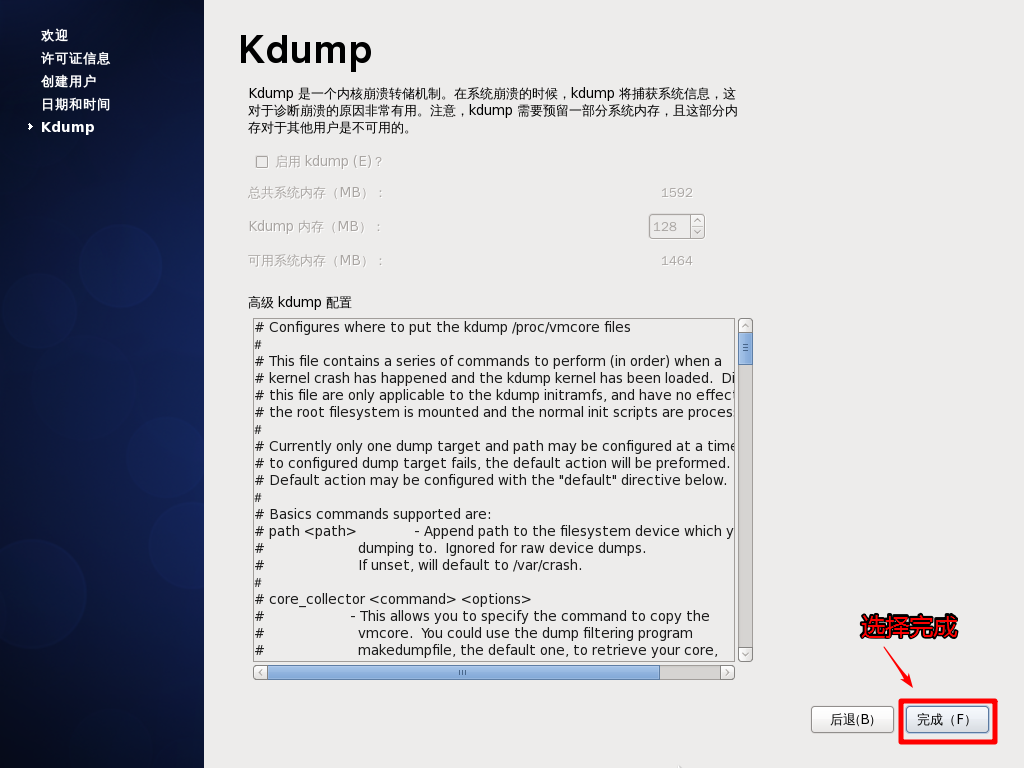The height and width of the screenshot is (768, 1024).
Task: Click the 总共系统内存（MB） label
Action: 315,193
